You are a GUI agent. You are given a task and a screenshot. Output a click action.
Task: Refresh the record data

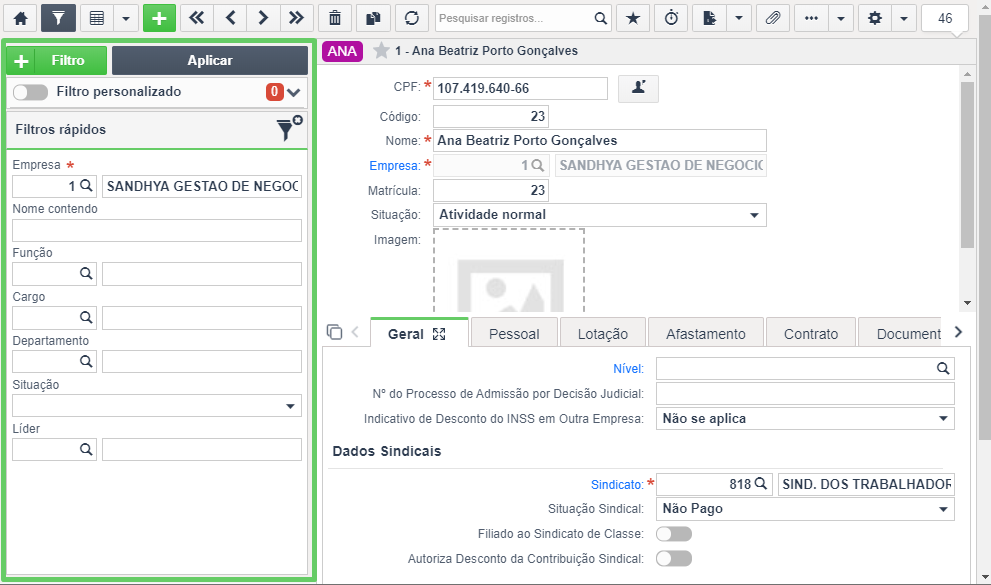(412, 18)
